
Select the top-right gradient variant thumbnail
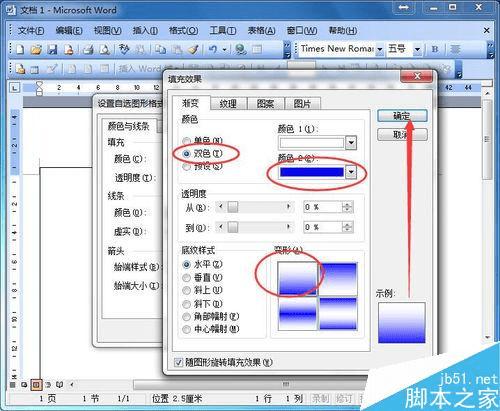(338, 279)
